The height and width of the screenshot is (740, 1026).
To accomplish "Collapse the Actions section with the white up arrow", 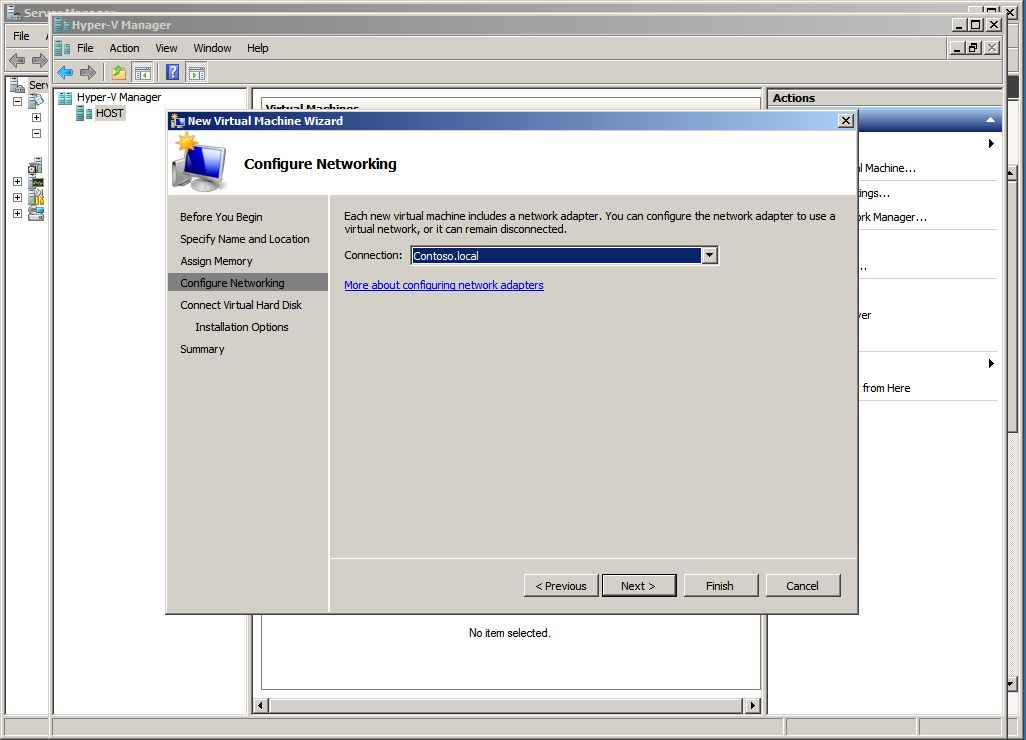I will [990, 120].
